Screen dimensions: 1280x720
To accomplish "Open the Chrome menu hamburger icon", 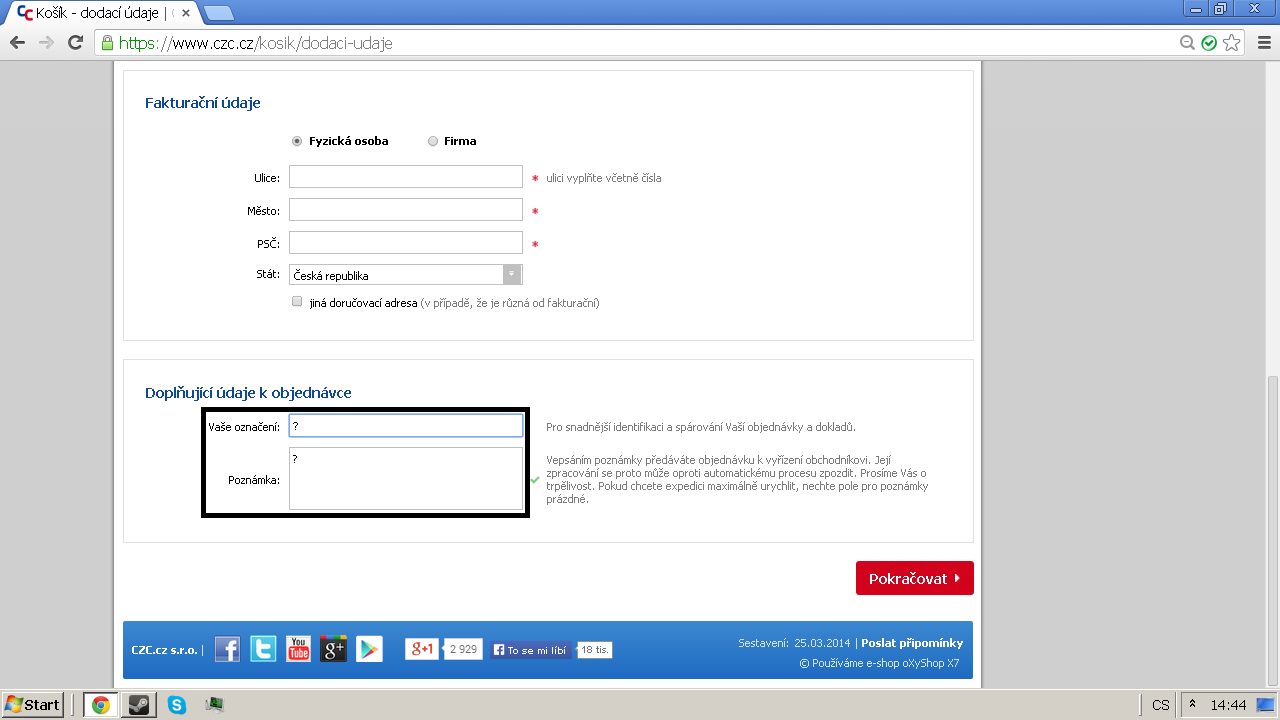I will [x=1262, y=43].
